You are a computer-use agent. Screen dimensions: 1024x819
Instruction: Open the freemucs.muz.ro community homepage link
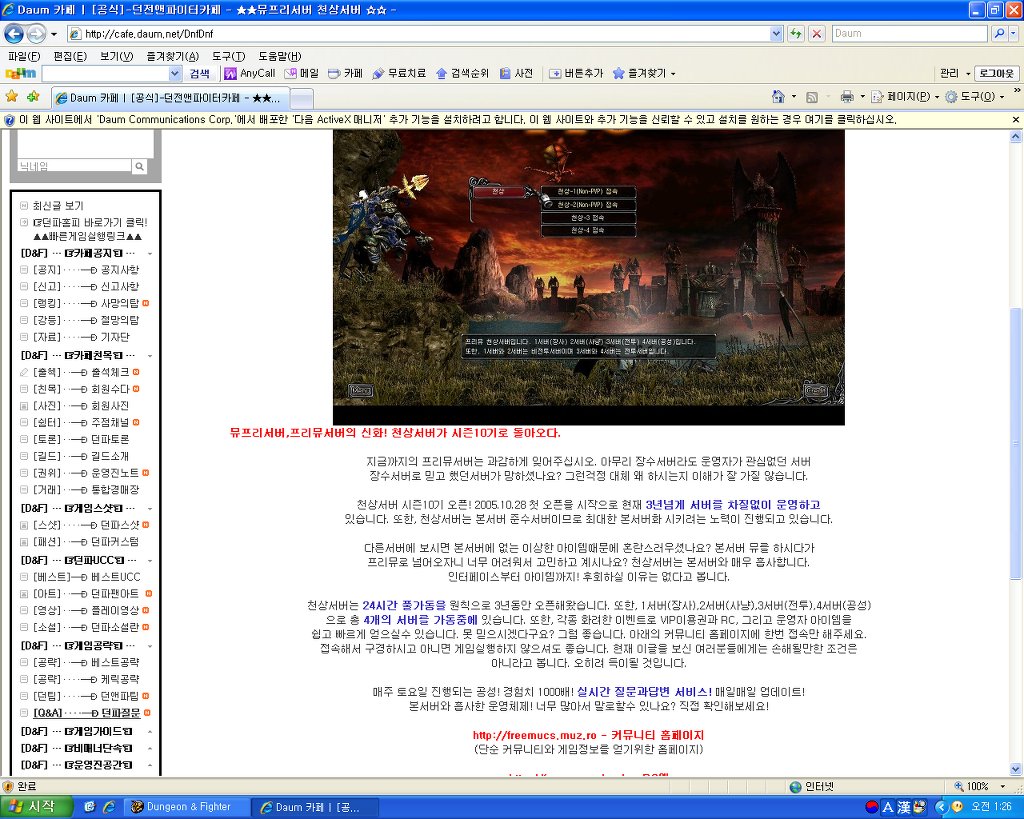[x=588, y=735]
